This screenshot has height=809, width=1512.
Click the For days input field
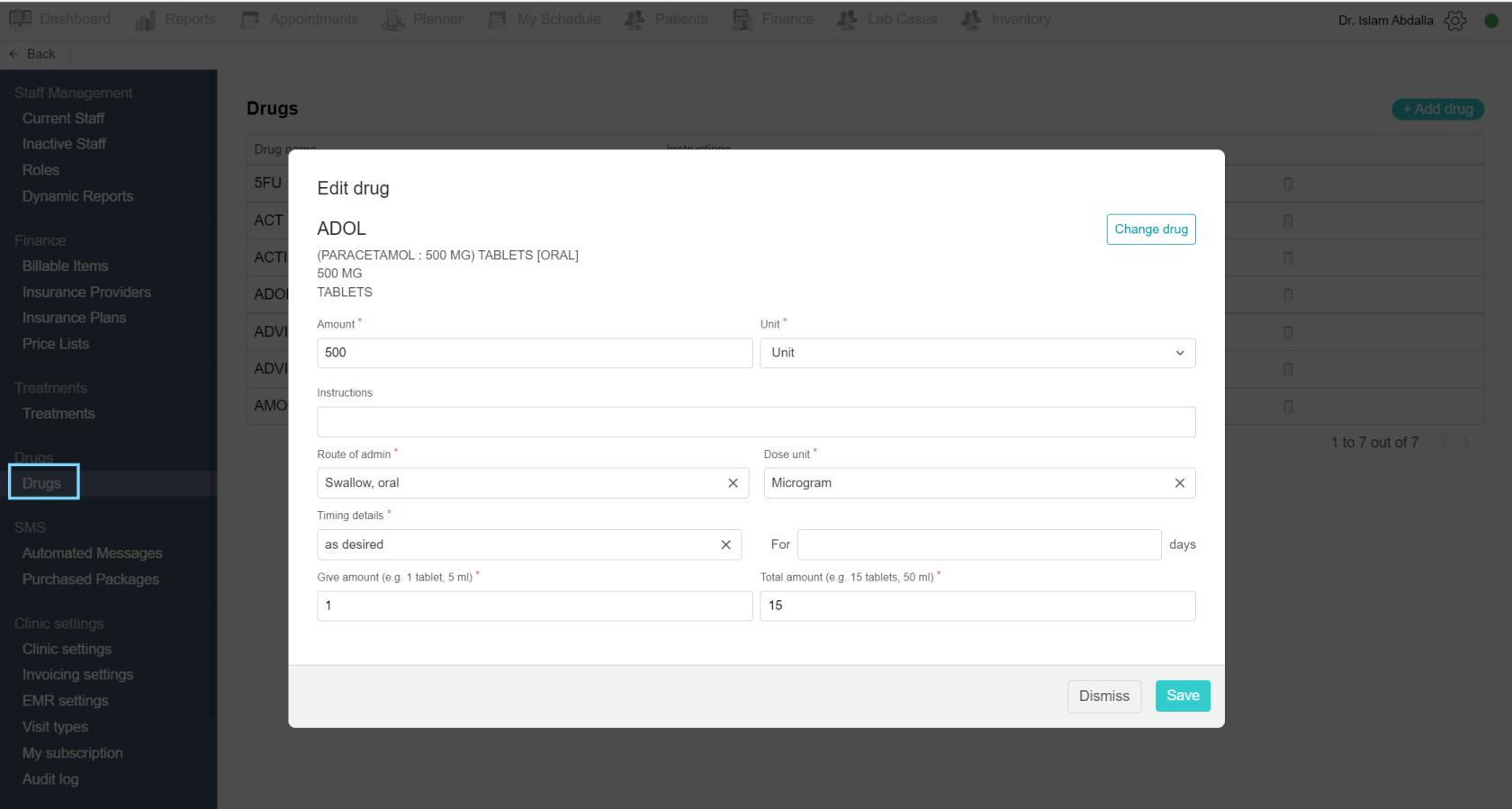pos(979,544)
